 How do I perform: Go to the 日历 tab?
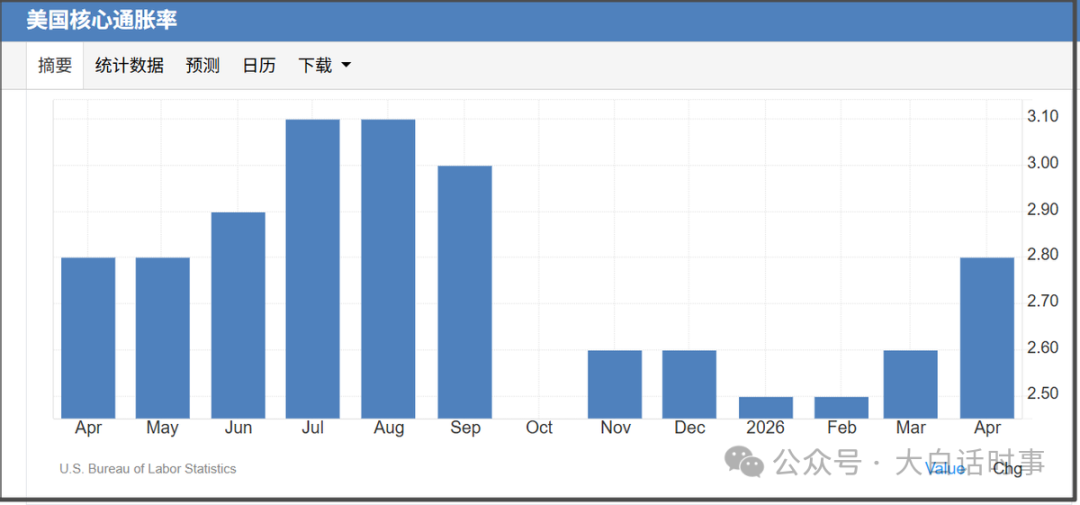259,65
